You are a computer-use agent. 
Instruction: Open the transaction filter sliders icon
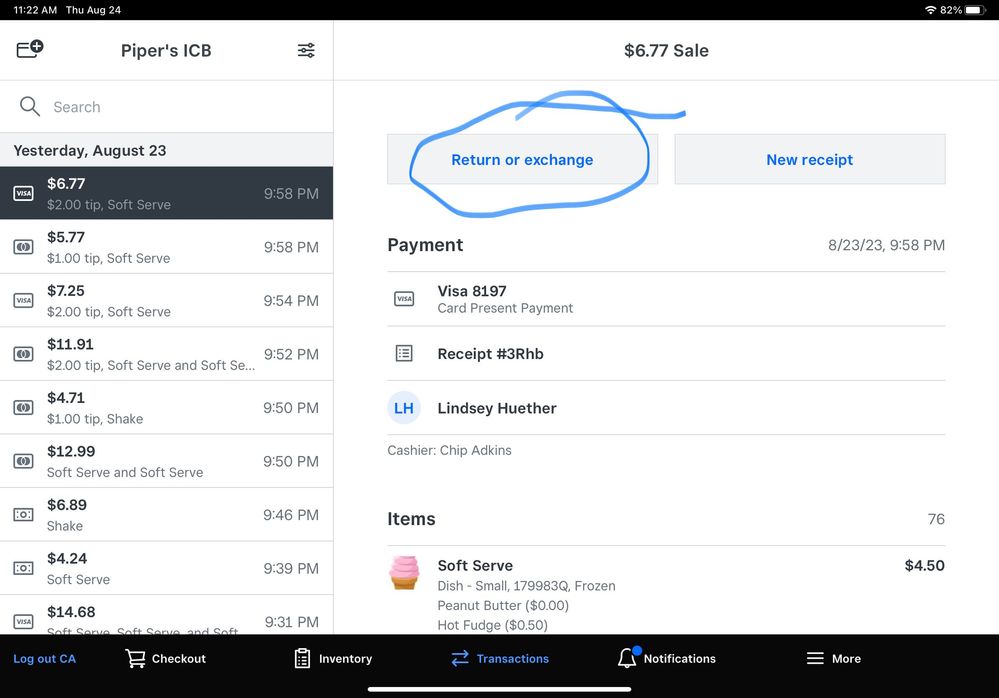[x=306, y=50]
